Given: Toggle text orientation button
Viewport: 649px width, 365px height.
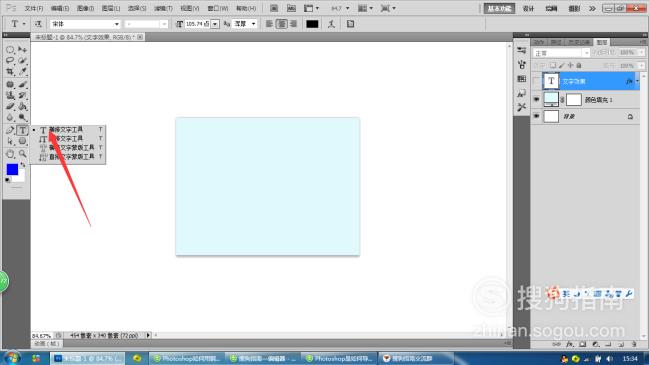Looking at the screenshot, I should click(x=38, y=24).
